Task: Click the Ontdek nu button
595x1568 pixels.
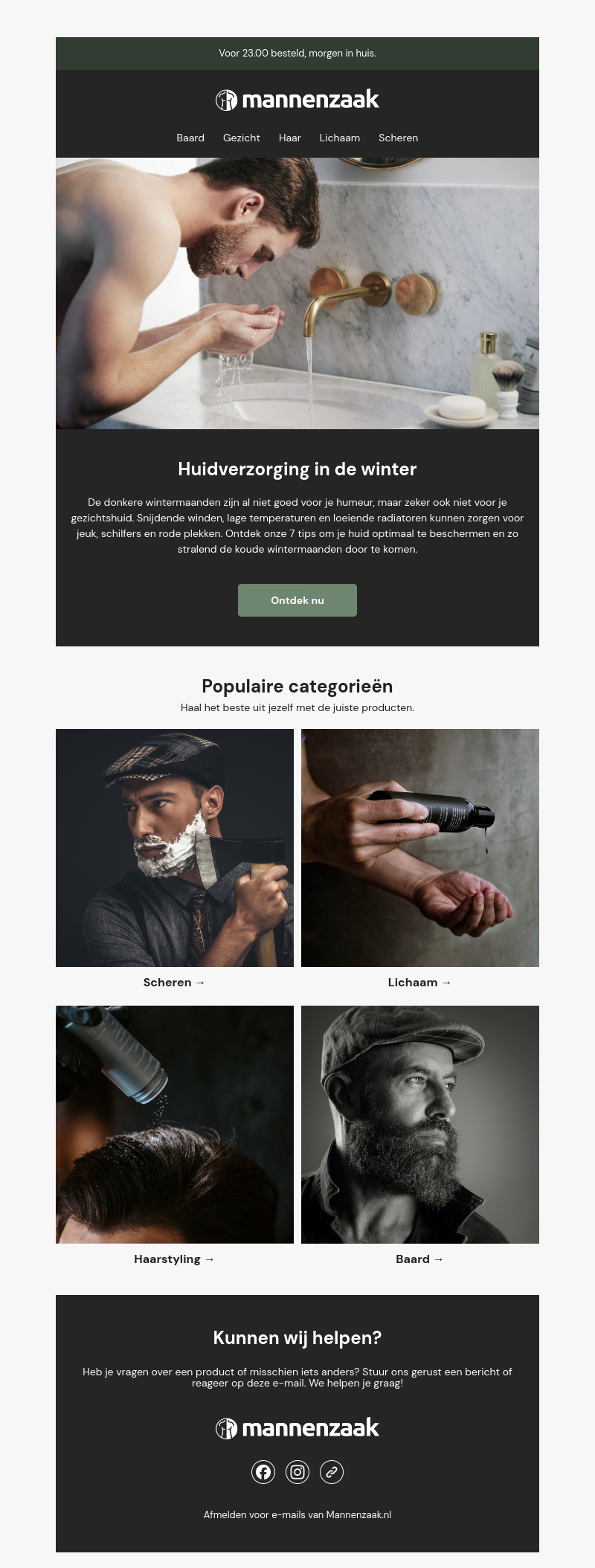Action: click(297, 600)
